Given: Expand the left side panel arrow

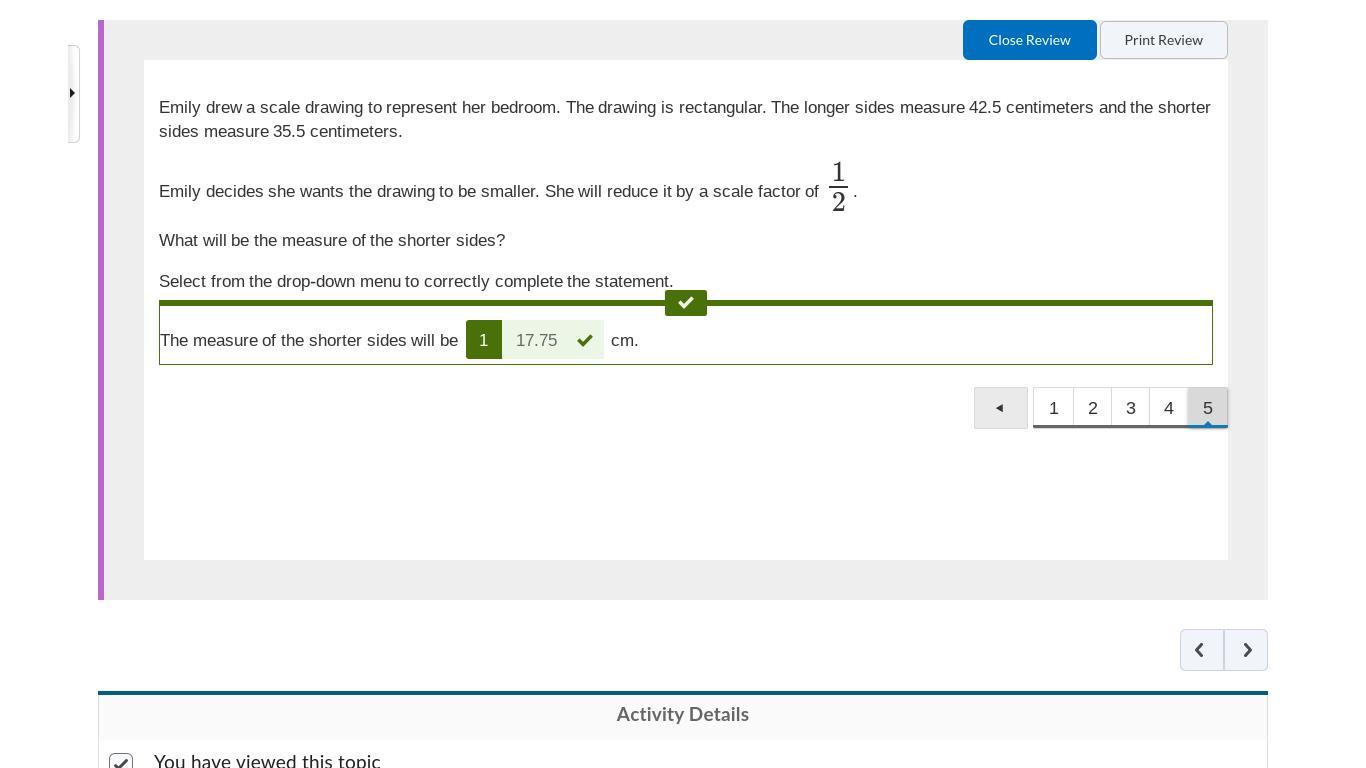Looking at the screenshot, I should [x=72, y=94].
